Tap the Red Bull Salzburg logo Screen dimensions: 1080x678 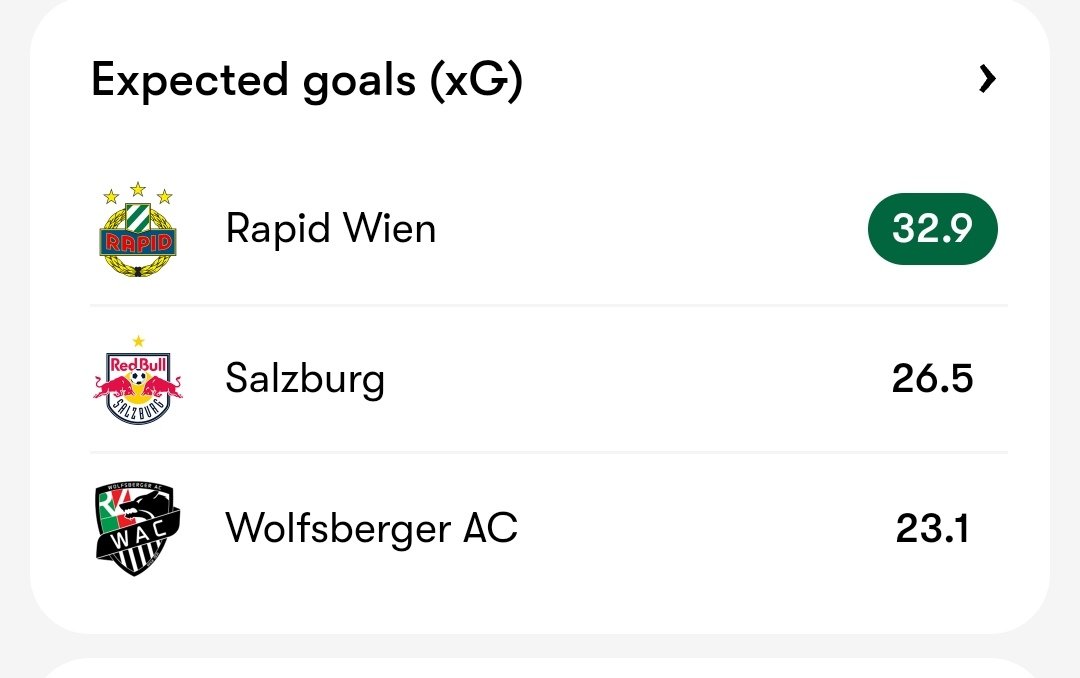tap(138, 380)
